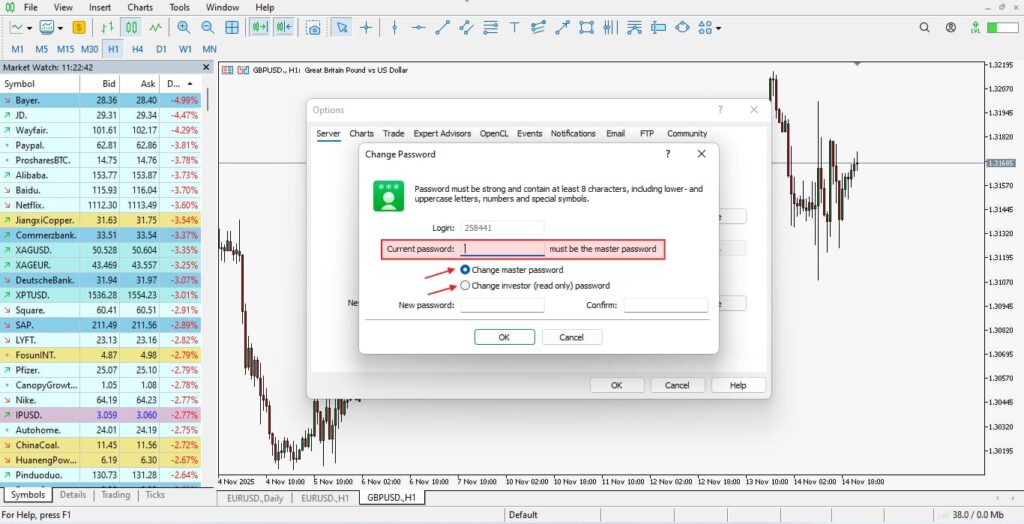Click the Change Password help question mark
Screen dimensions: 1024x524
pyautogui.click(x=667, y=154)
